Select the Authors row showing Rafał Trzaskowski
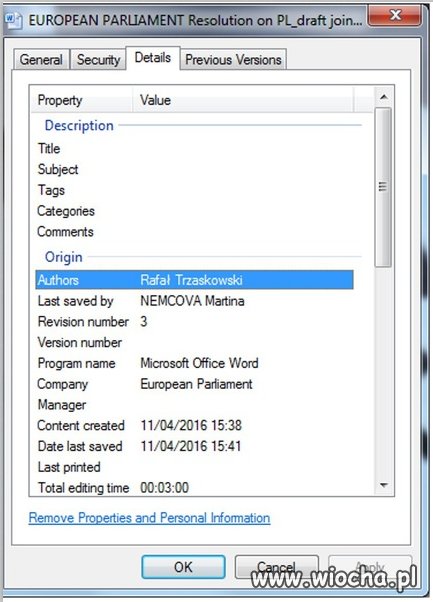433x602 pixels. [195, 280]
